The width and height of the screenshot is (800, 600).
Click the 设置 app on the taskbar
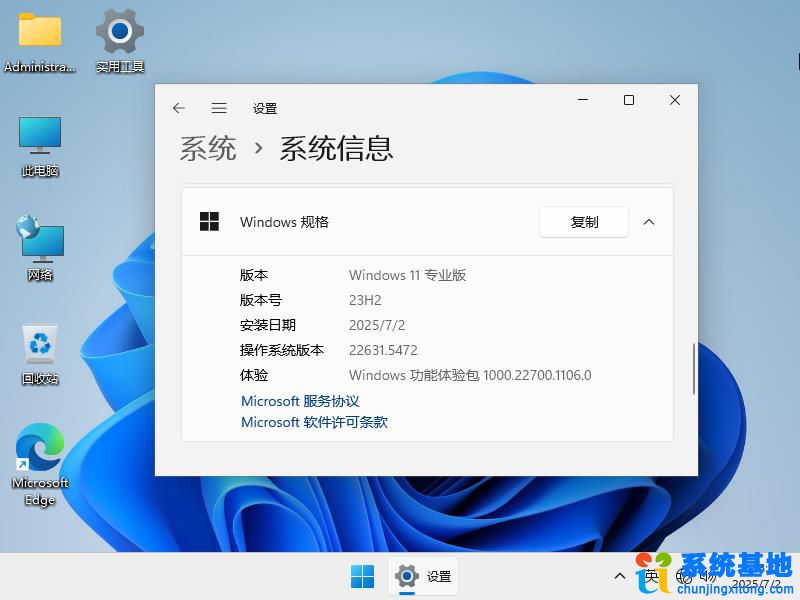423,577
